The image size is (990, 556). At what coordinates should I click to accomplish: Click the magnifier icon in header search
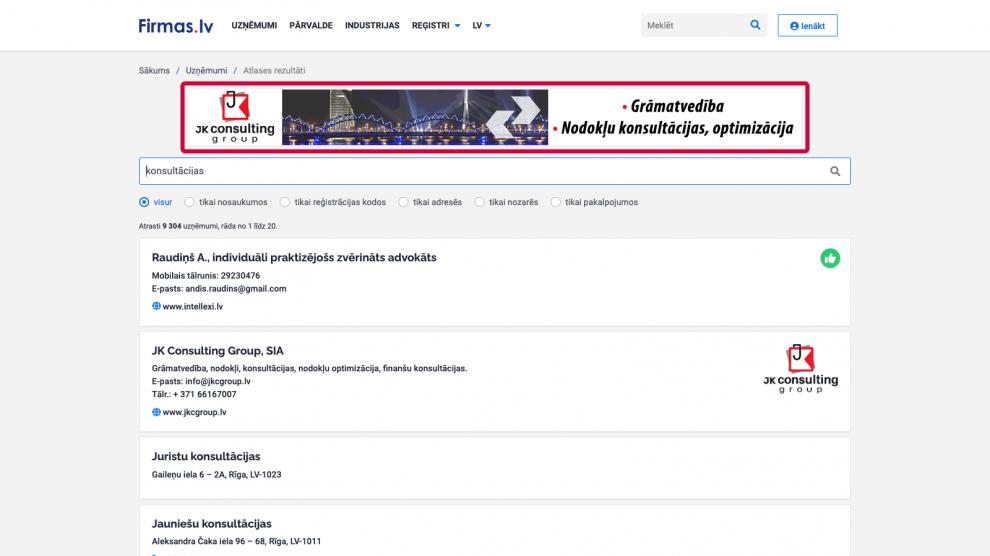755,25
